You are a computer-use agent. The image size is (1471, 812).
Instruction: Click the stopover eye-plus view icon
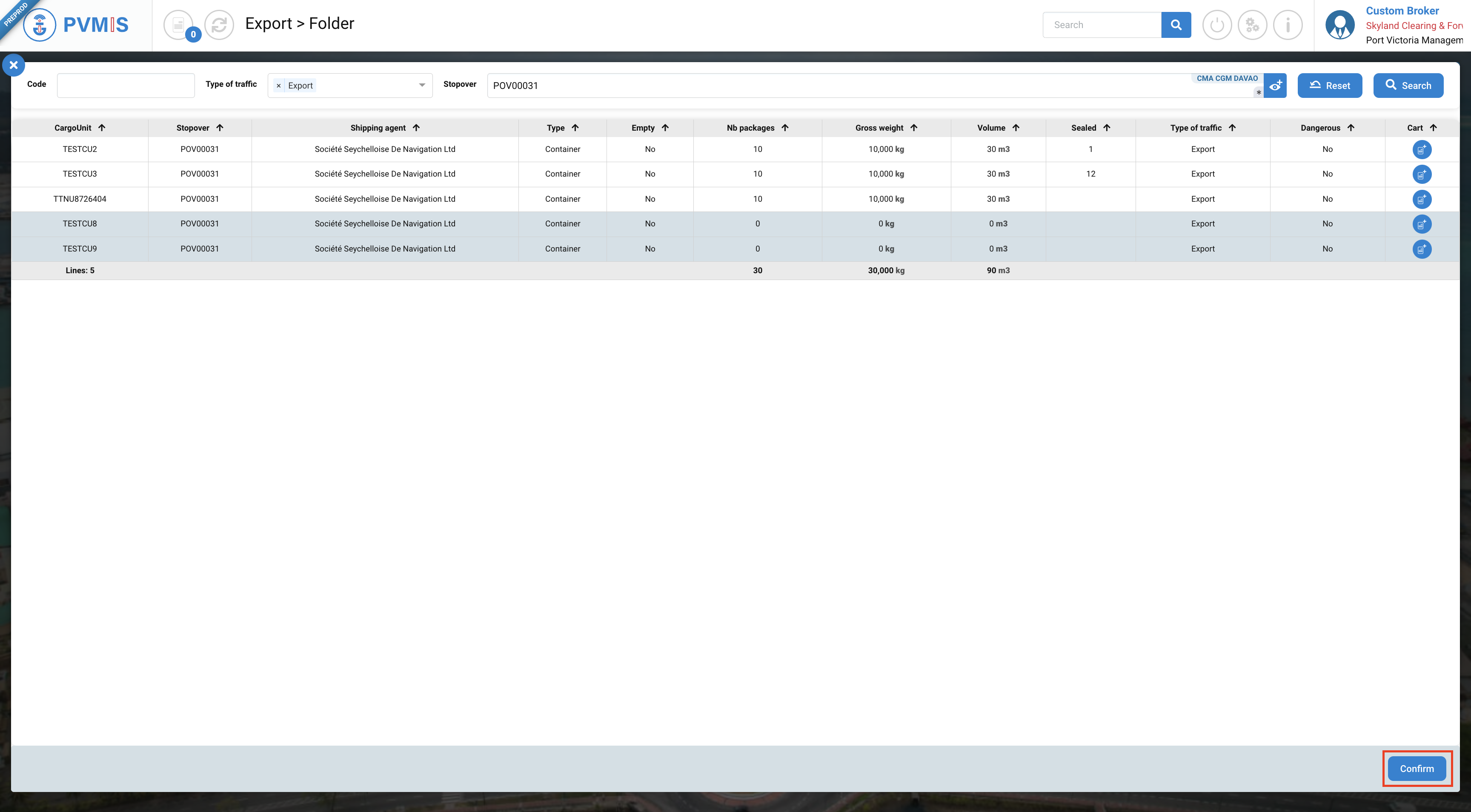click(1275, 86)
